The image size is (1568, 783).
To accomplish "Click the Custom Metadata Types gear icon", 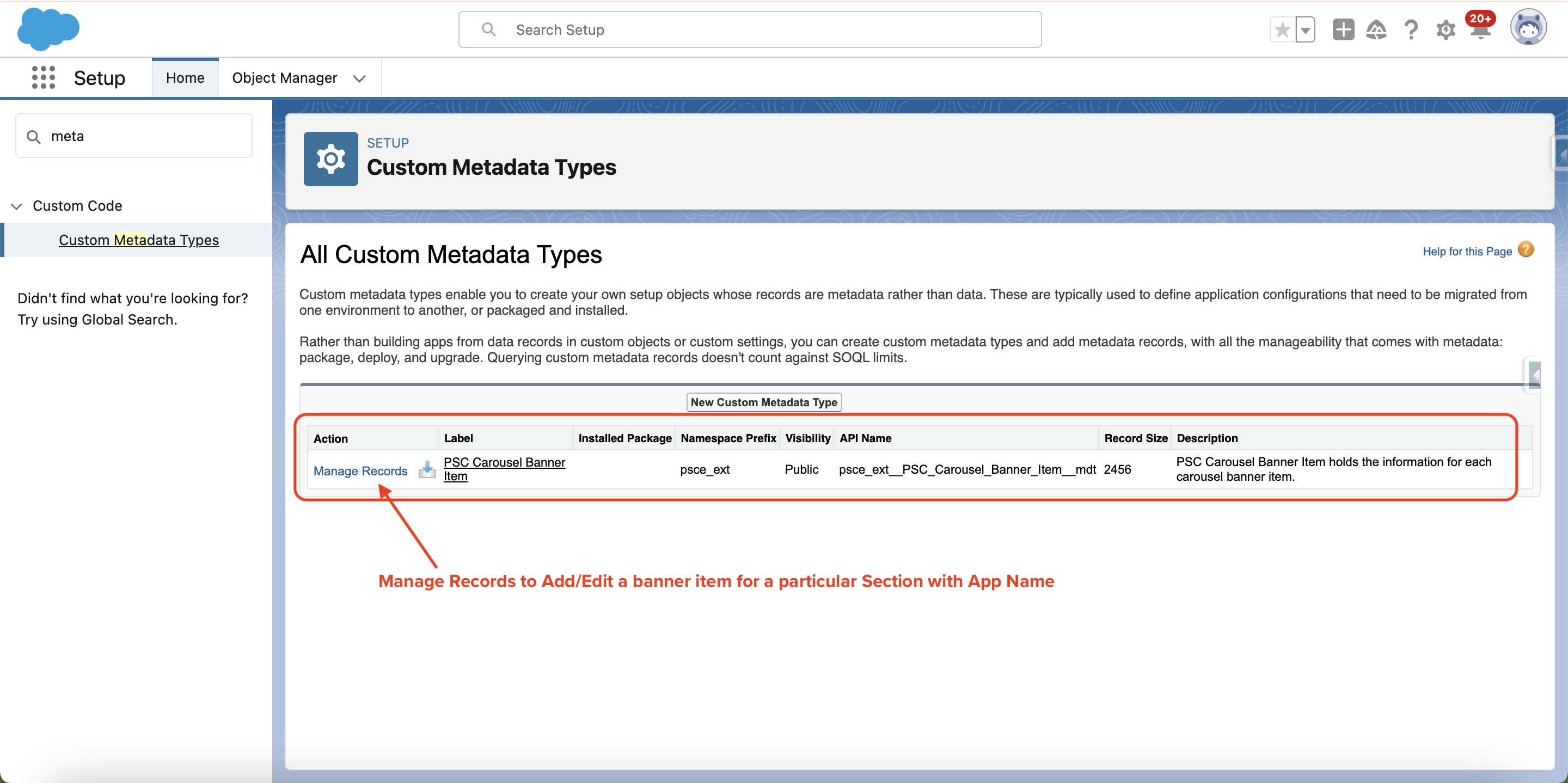I will [x=330, y=159].
